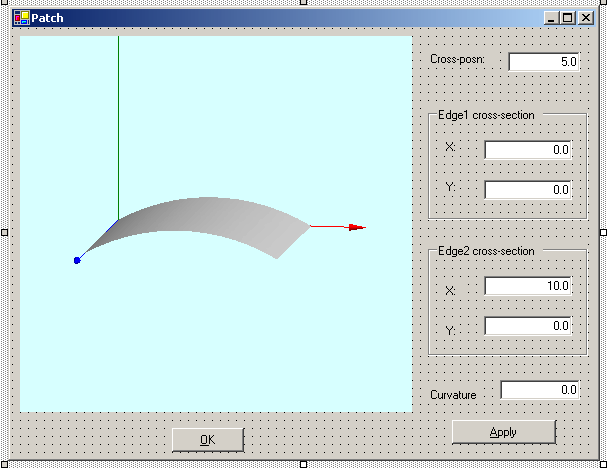The width and height of the screenshot is (610, 471).
Task: Click the Curvature input field
Action: coord(540,390)
